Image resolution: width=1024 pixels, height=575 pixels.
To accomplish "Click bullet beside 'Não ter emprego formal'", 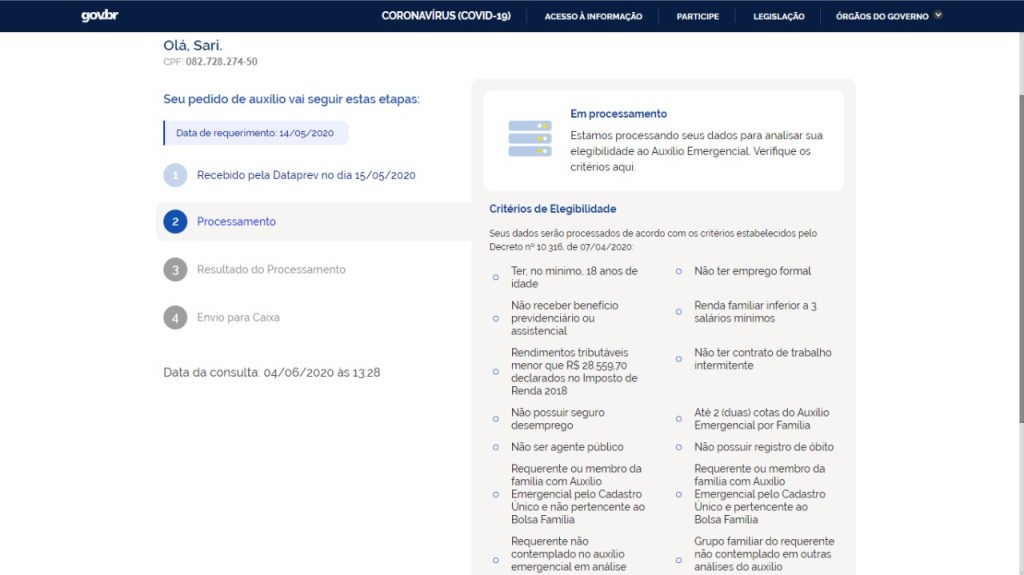I will [x=679, y=271].
